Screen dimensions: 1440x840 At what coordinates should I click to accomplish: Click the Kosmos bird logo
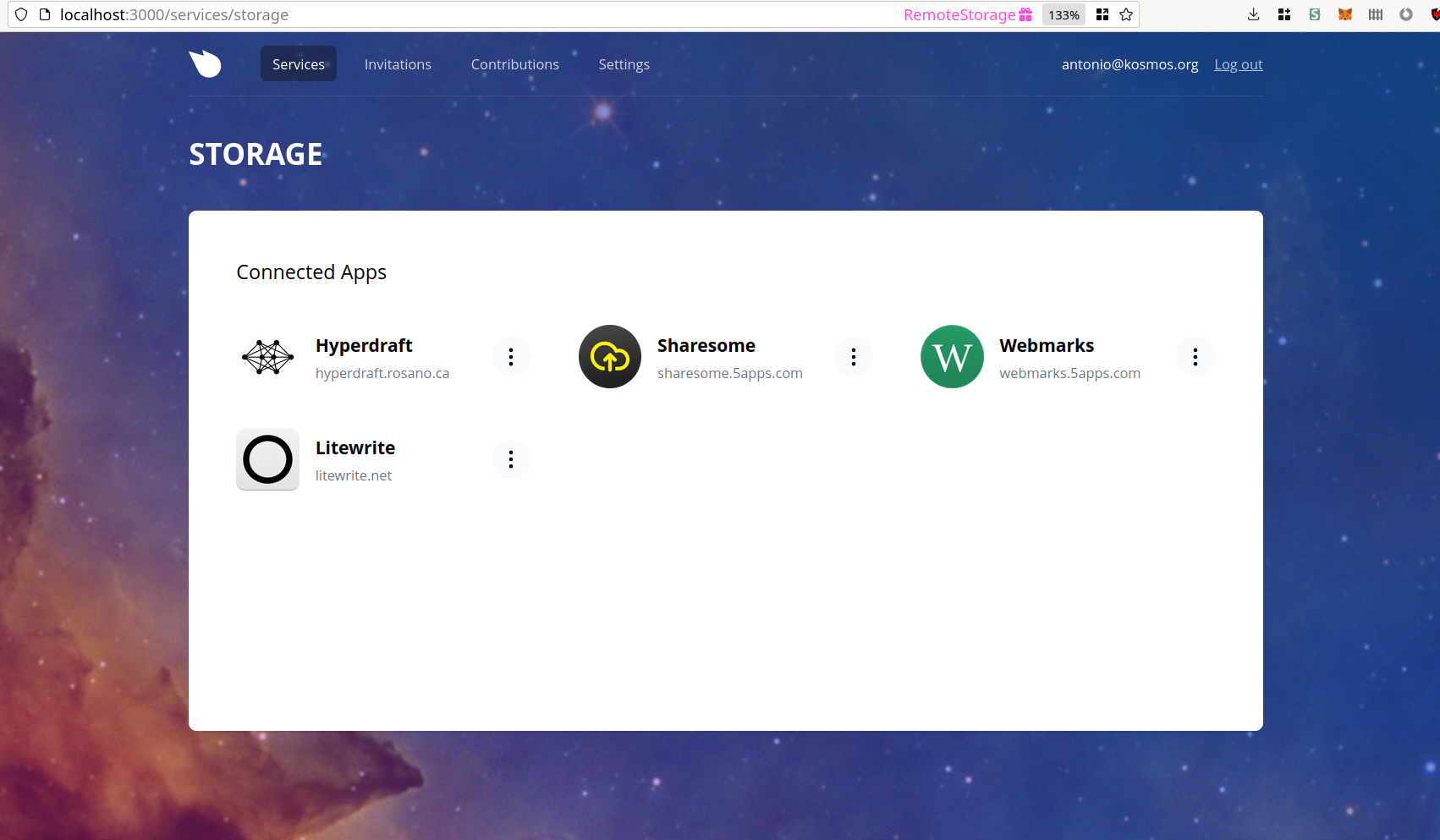(x=205, y=63)
